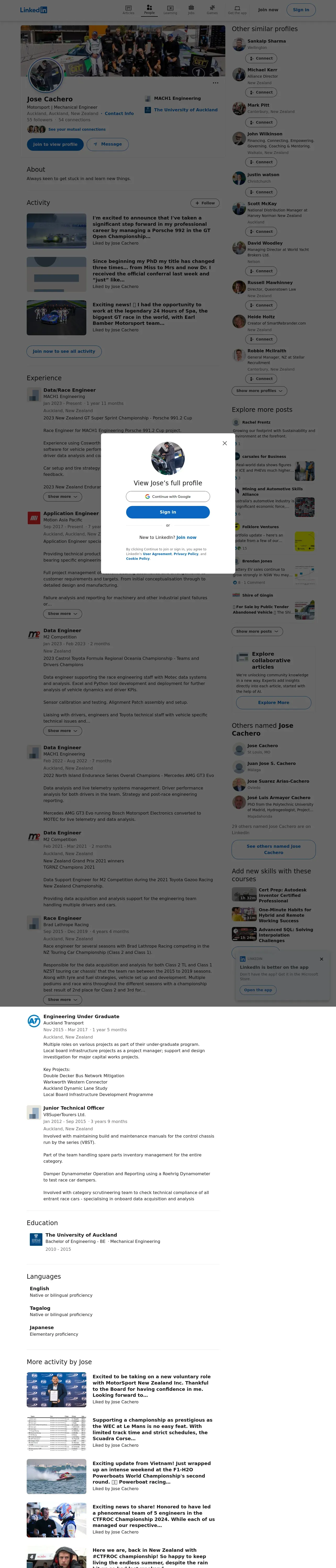Click Join now in the top bar
336x1568 pixels.
pos(268,10)
